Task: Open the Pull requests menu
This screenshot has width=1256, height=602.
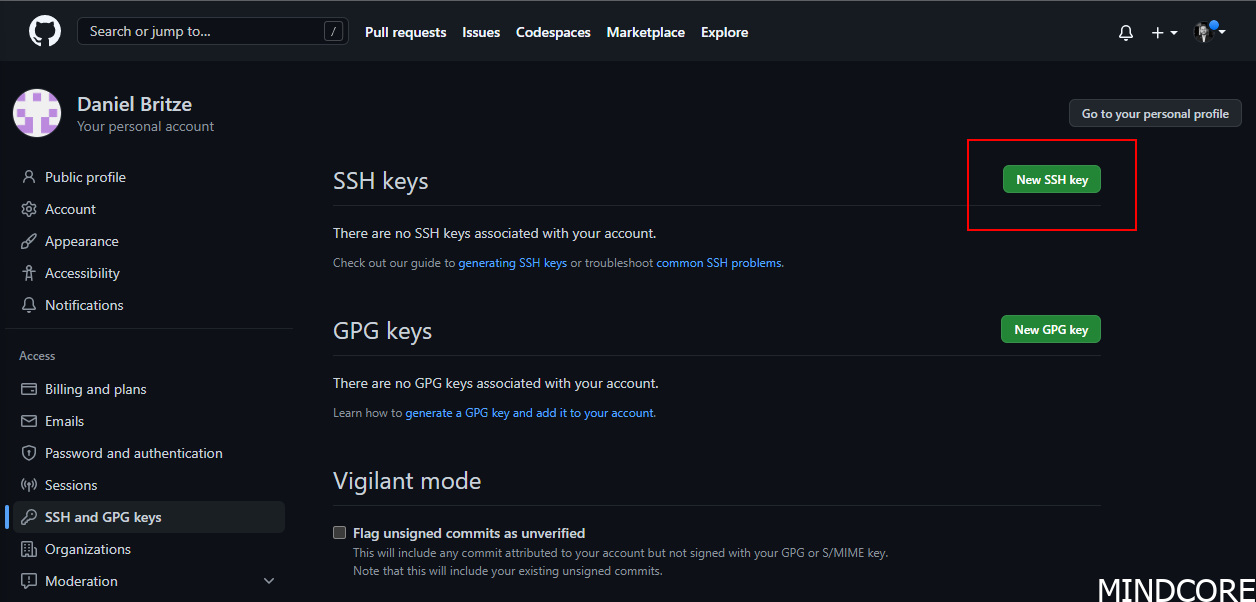Action: (x=405, y=32)
